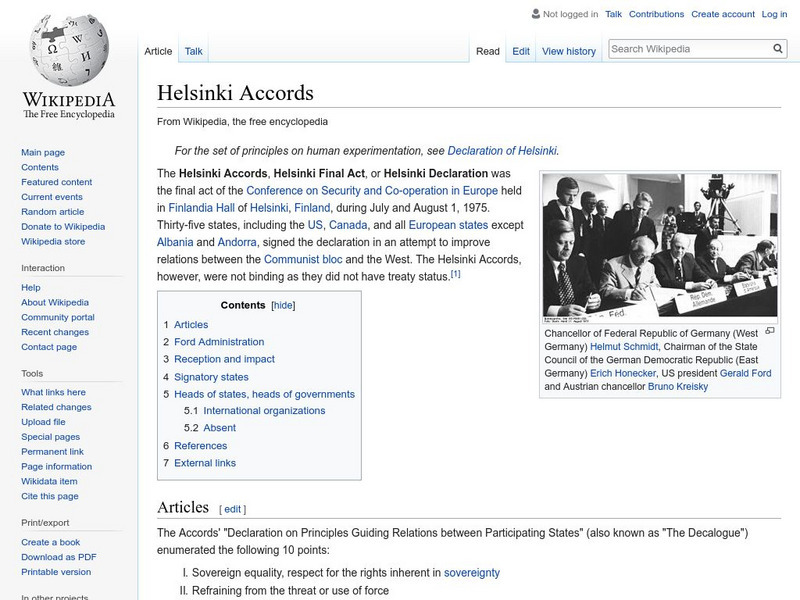Viewport: 800px width, 600px height.
Task: Go to the Main page
Action: 43,153
